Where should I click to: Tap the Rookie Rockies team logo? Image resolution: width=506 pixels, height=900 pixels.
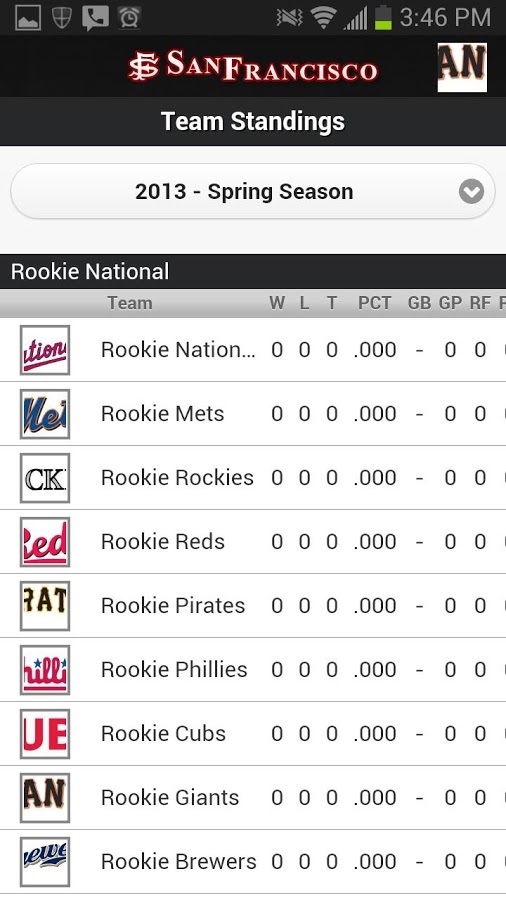pos(45,478)
